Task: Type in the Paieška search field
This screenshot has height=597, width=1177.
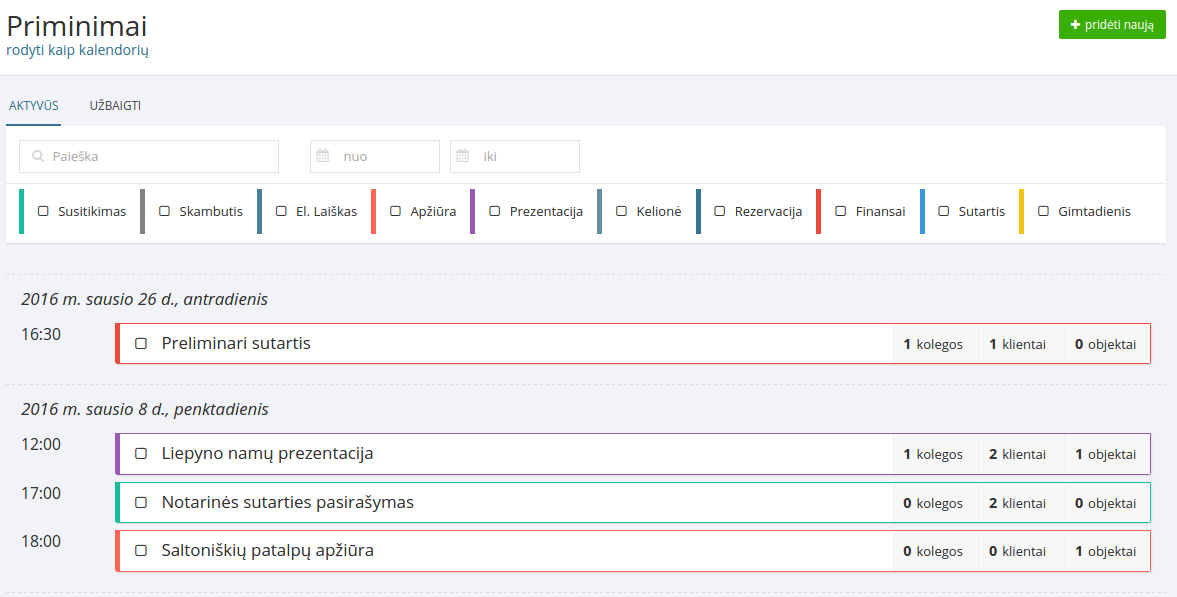Action: pos(160,157)
